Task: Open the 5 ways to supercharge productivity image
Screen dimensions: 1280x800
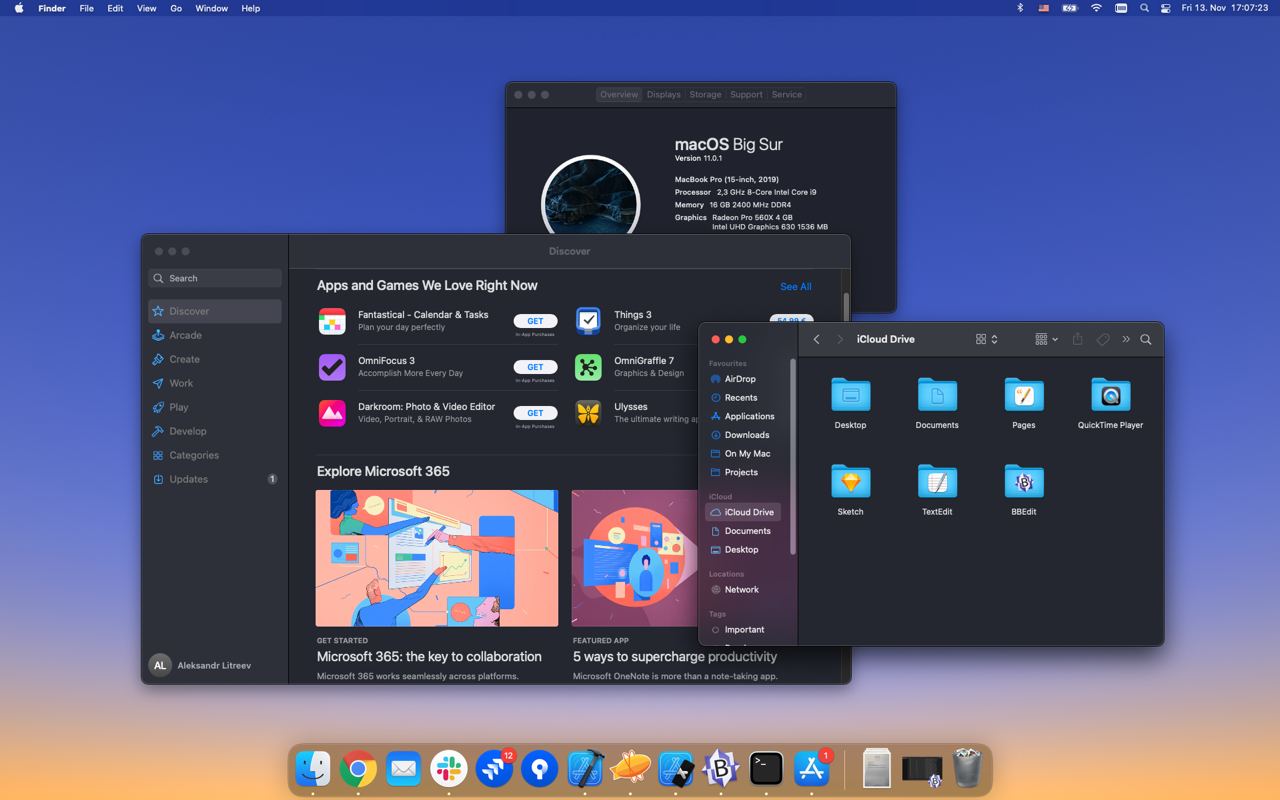Action: click(x=634, y=558)
